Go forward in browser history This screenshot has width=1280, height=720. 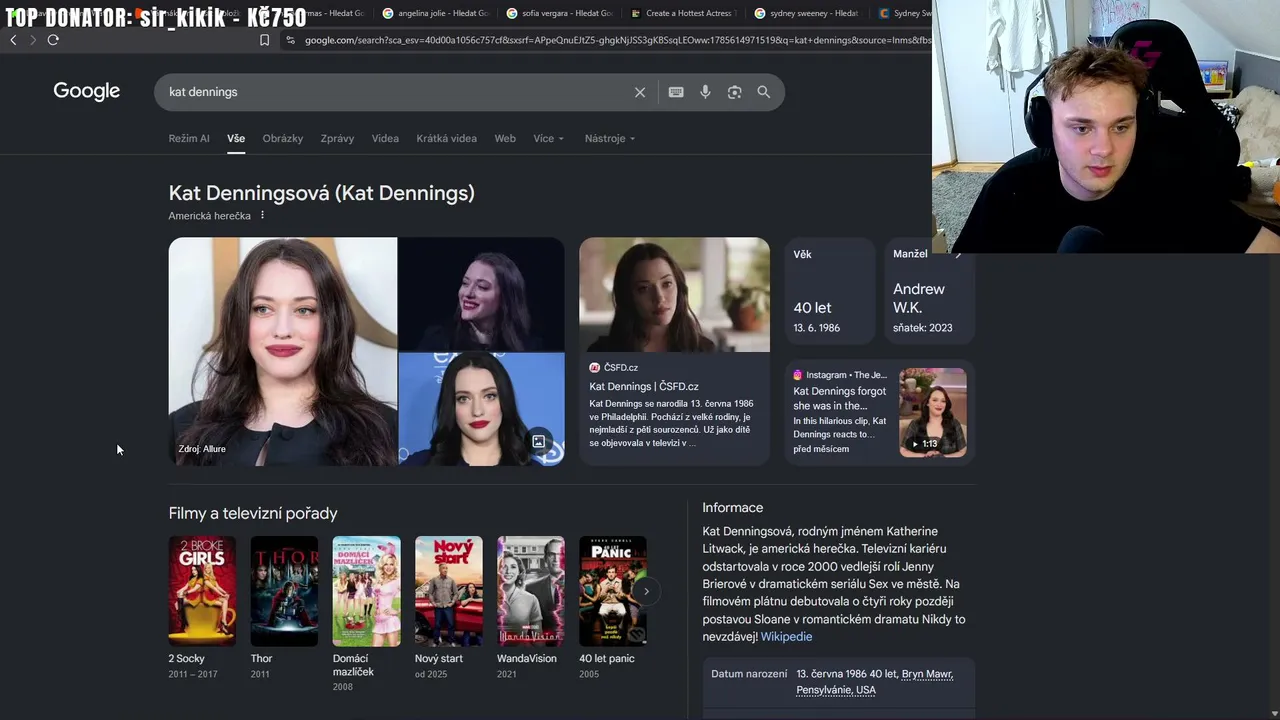pos(32,40)
